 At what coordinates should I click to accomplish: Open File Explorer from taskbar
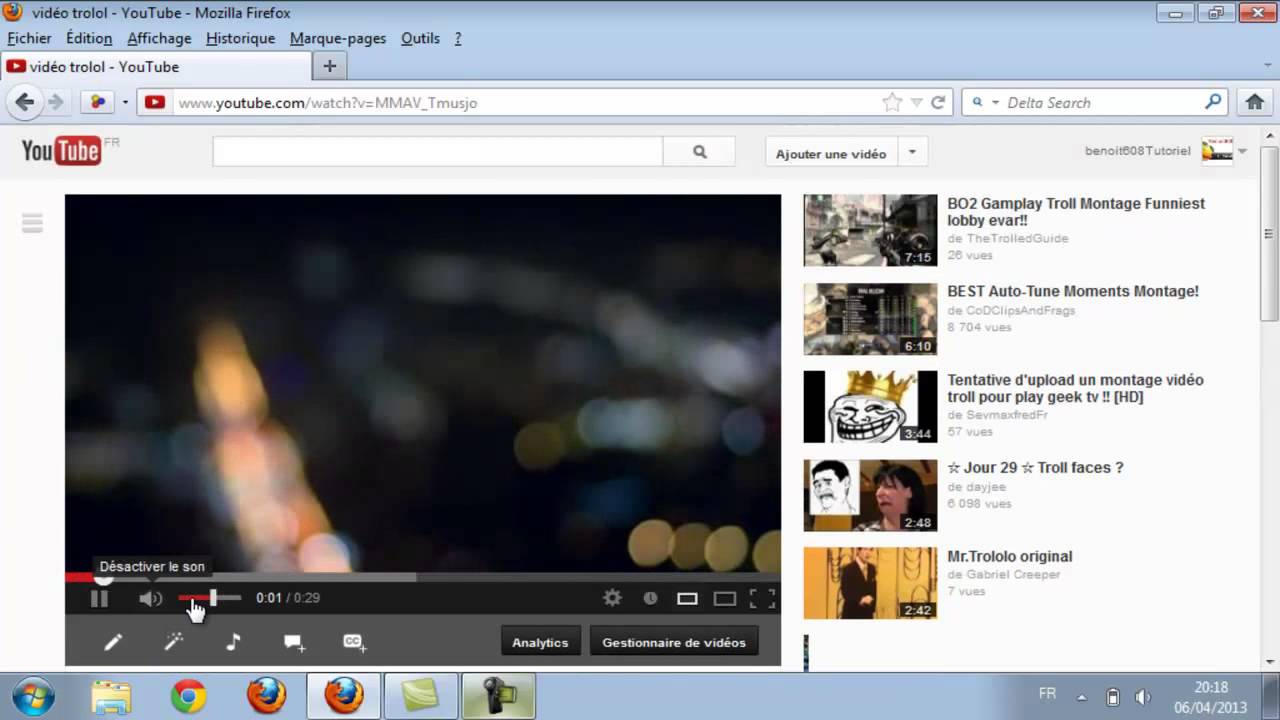[111, 696]
